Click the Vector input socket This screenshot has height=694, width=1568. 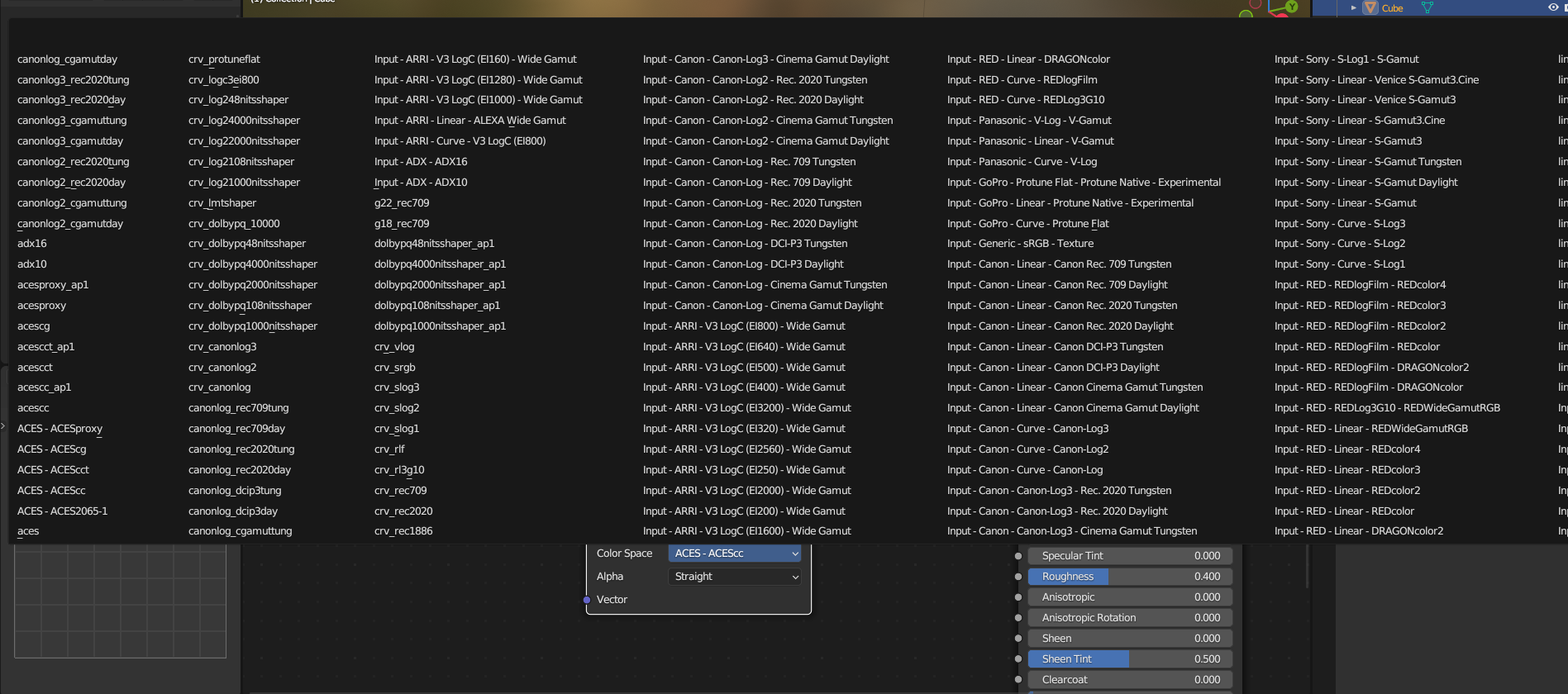pos(587,600)
